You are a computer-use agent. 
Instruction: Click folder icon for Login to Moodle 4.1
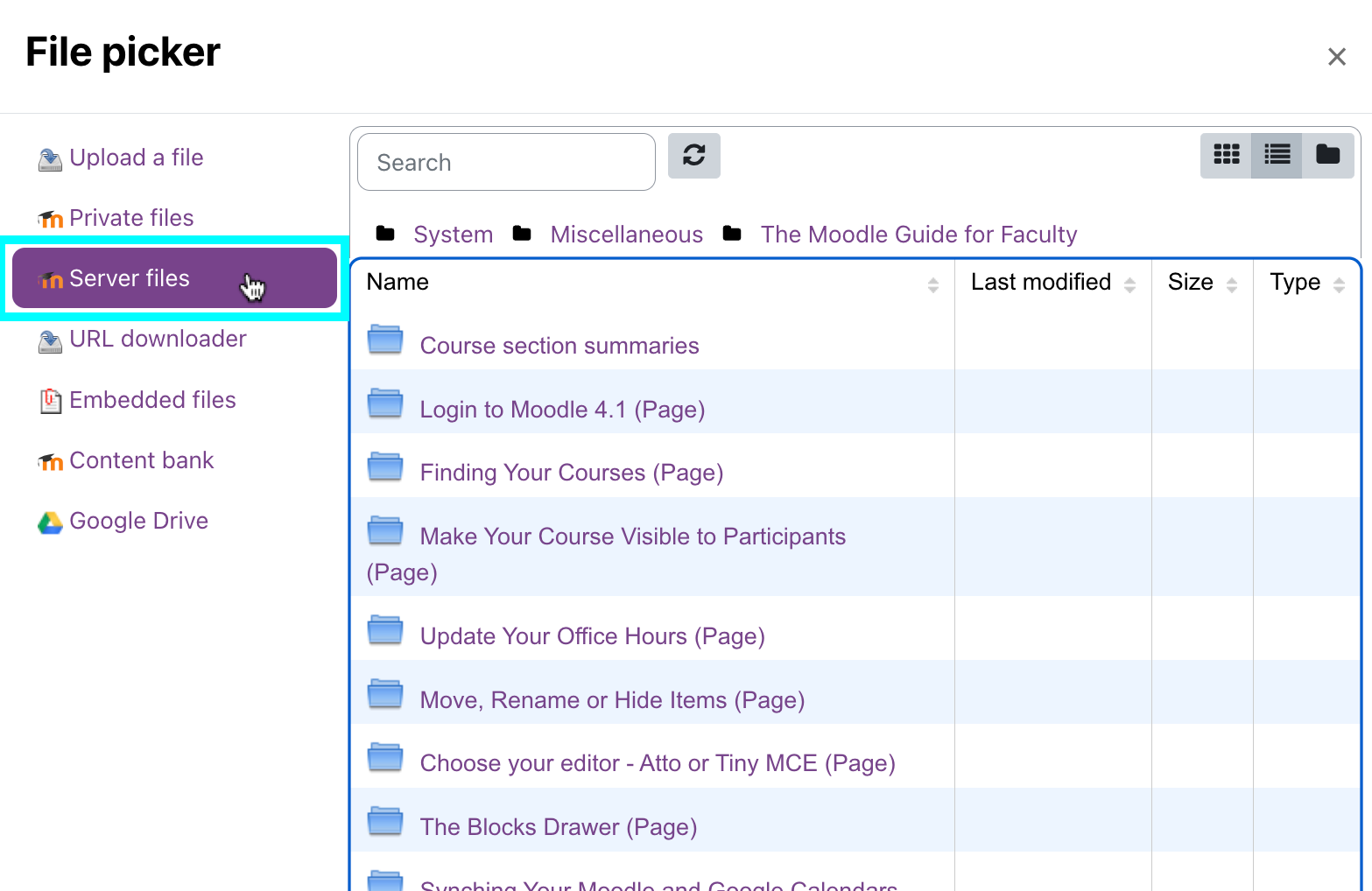[385, 403]
